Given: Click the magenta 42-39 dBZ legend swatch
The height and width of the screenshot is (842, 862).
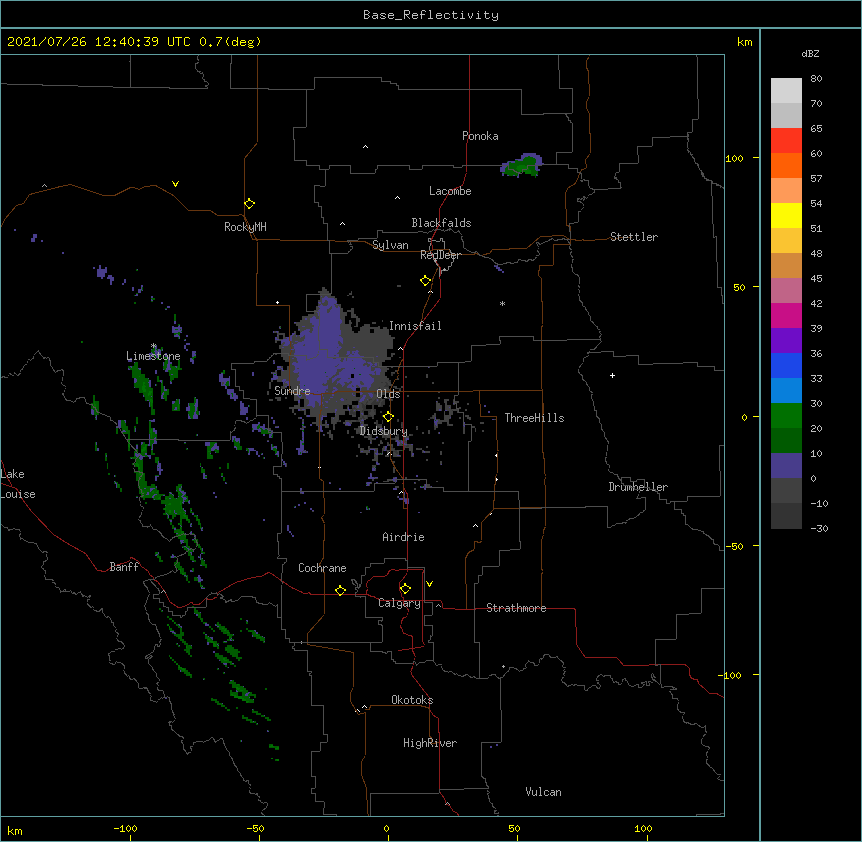Looking at the screenshot, I should click(x=786, y=315).
